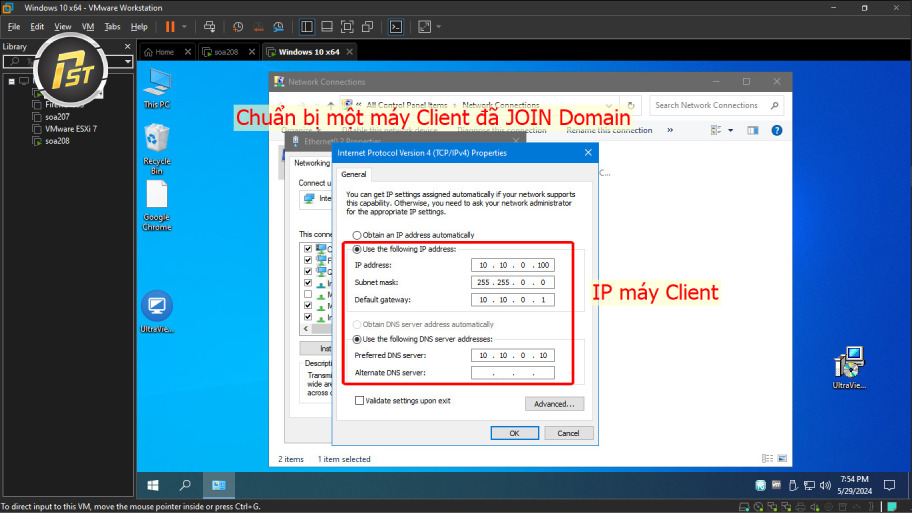Open the power options arrow beside Pause

click(184, 27)
